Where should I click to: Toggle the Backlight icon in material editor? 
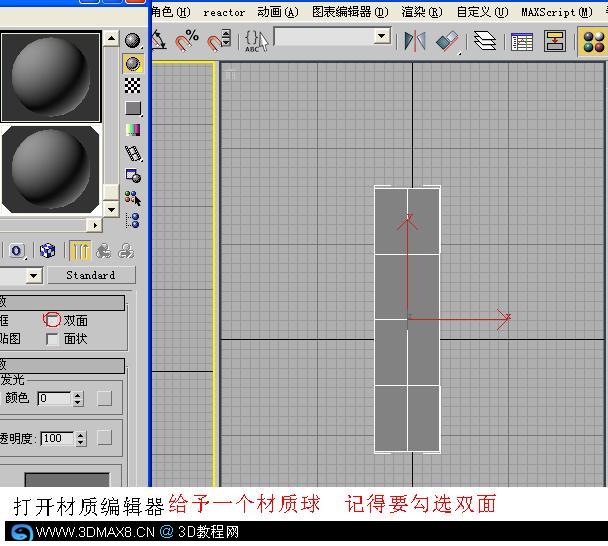pyautogui.click(x=133, y=64)
